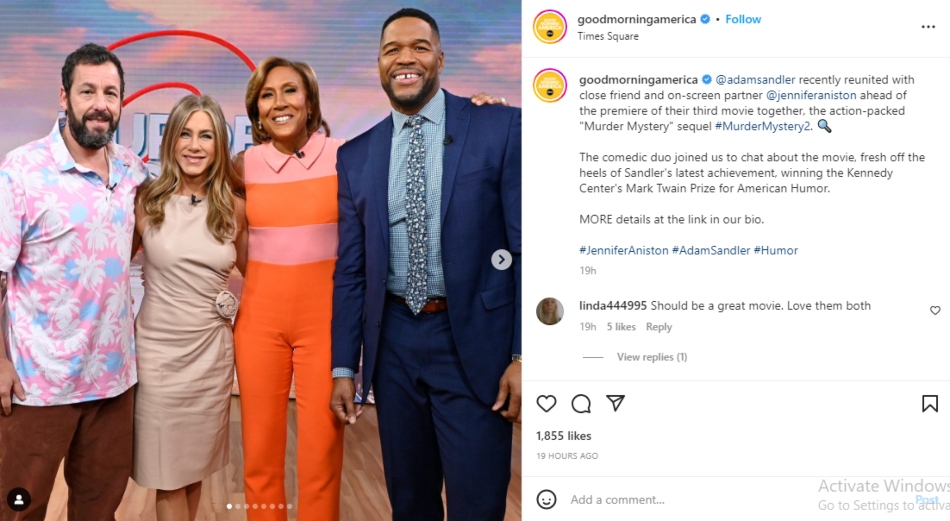The width and height of the screenshot is (950, 521).
Task: Open the three-dot more options menu
Action: (x=928, y=27)
